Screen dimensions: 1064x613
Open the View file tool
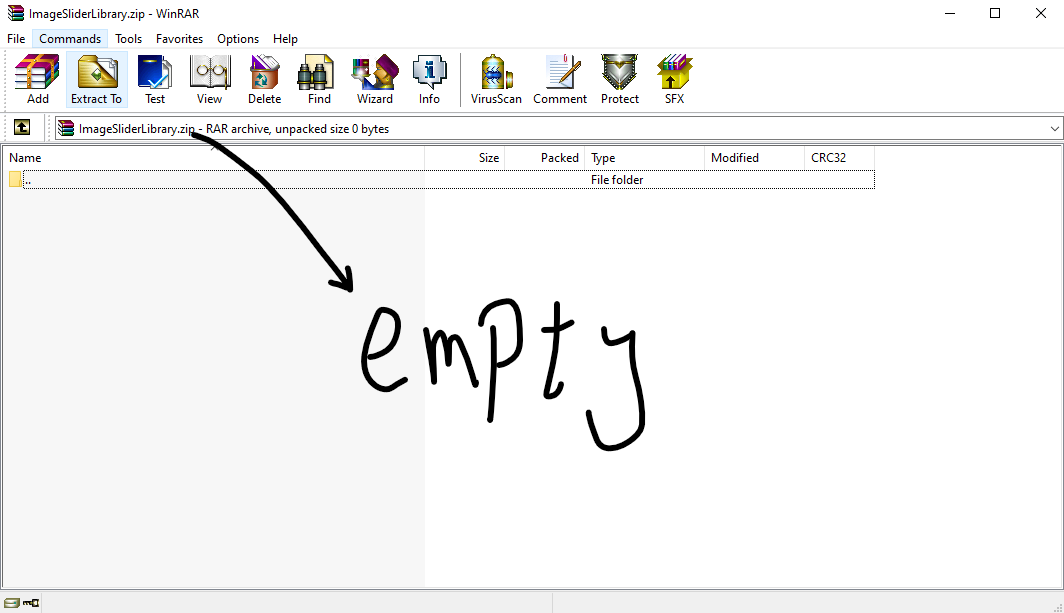[x=210, y=79]
